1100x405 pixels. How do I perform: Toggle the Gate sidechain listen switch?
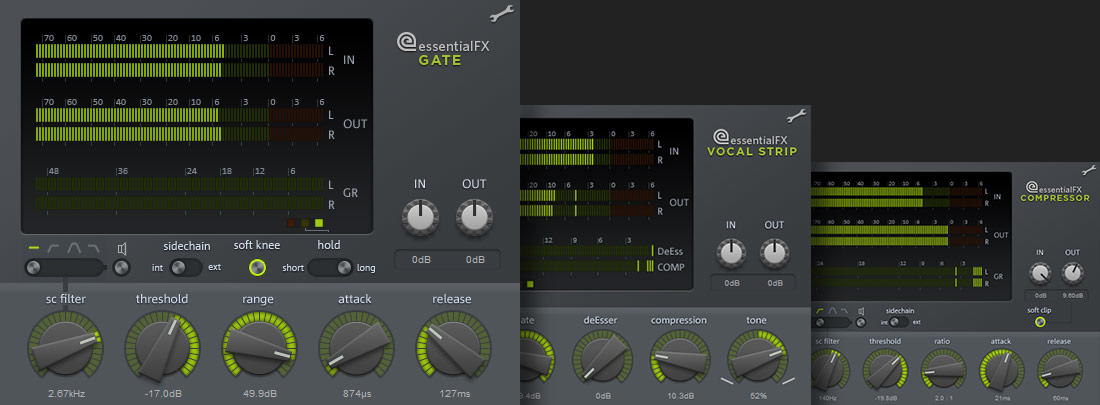(x=122, y=267)
